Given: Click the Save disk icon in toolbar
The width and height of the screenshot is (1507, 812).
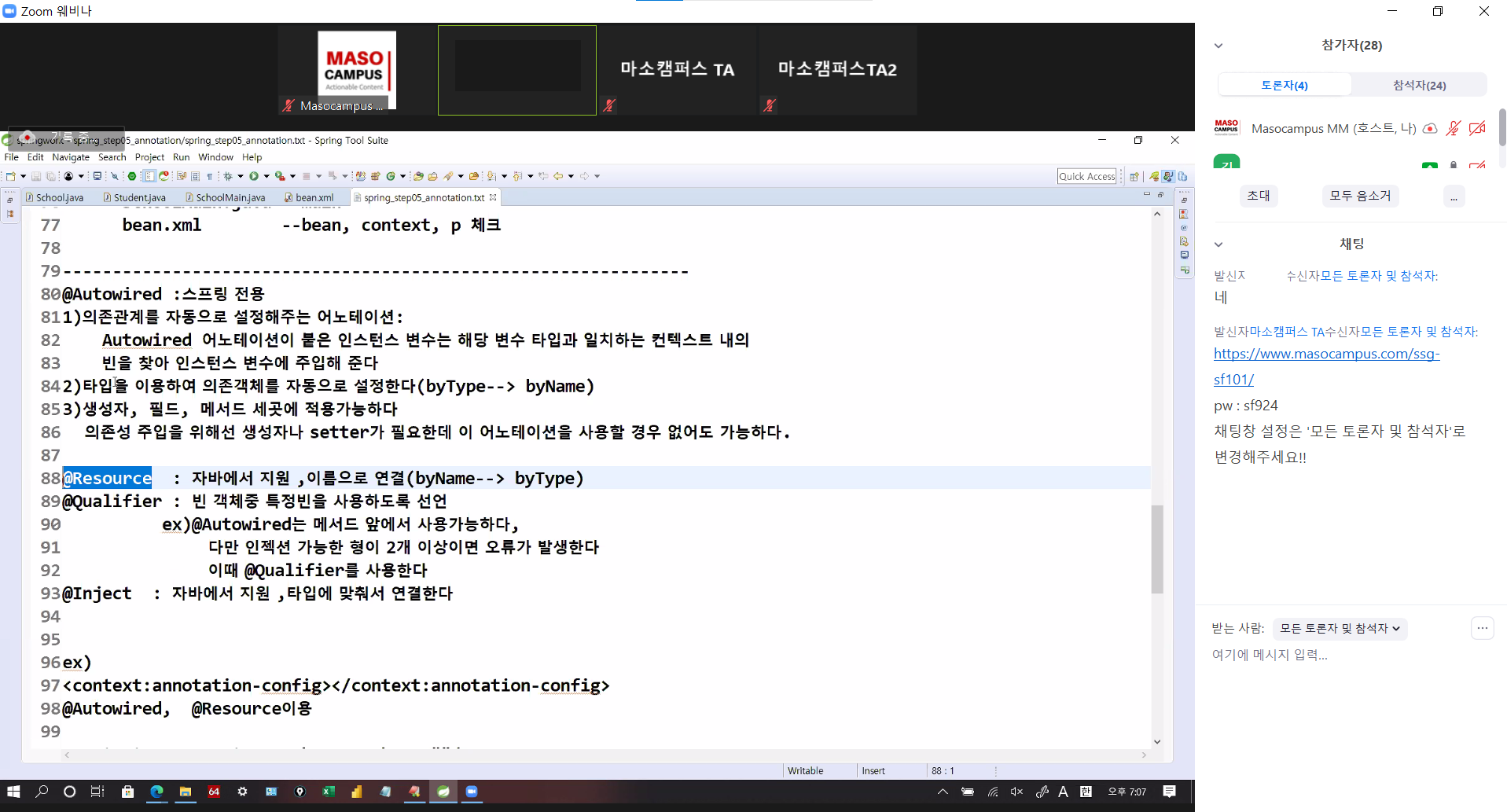Looking at the screenshot, I should pos(36,176).
